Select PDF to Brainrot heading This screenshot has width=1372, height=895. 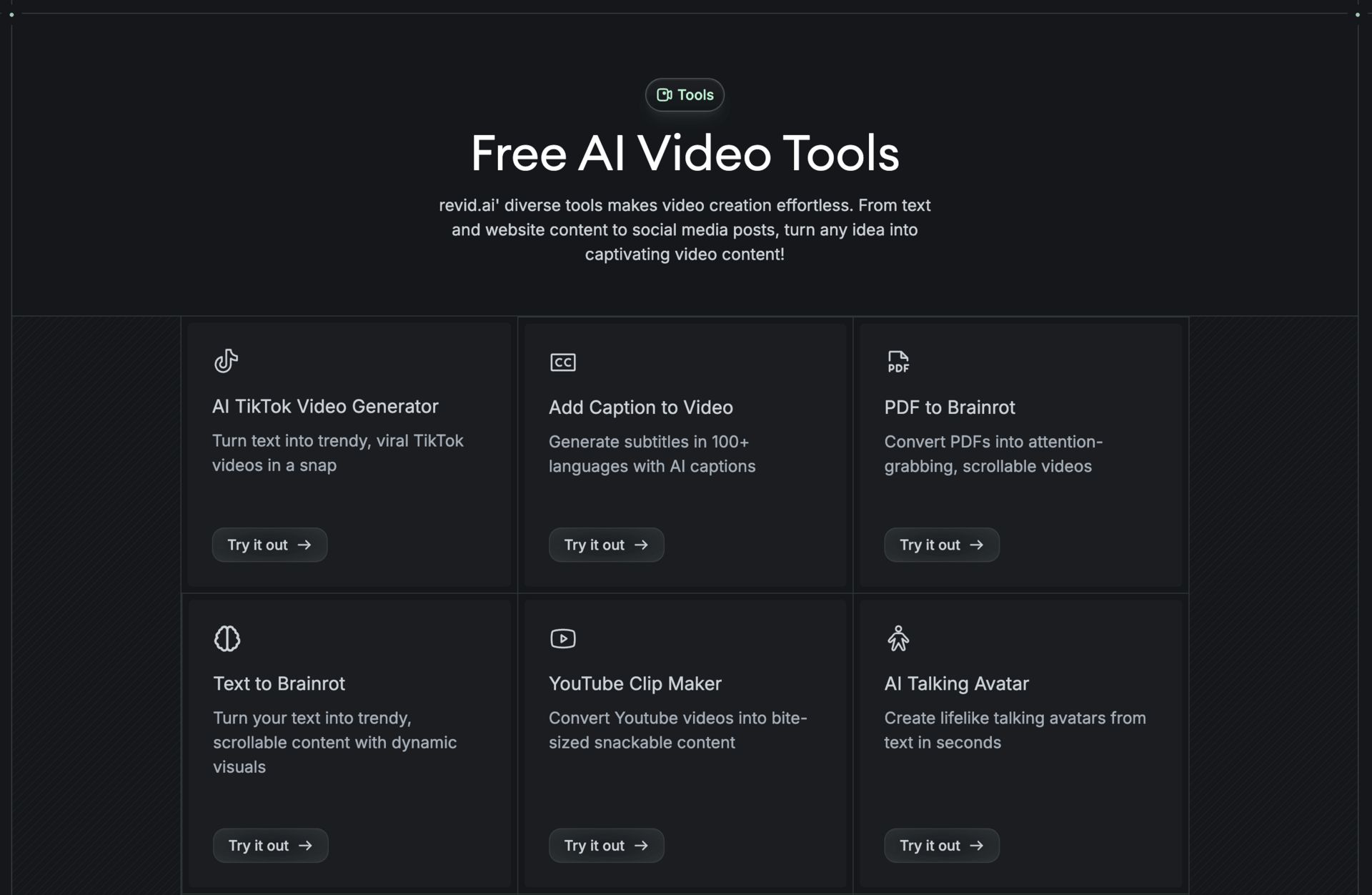949,407
